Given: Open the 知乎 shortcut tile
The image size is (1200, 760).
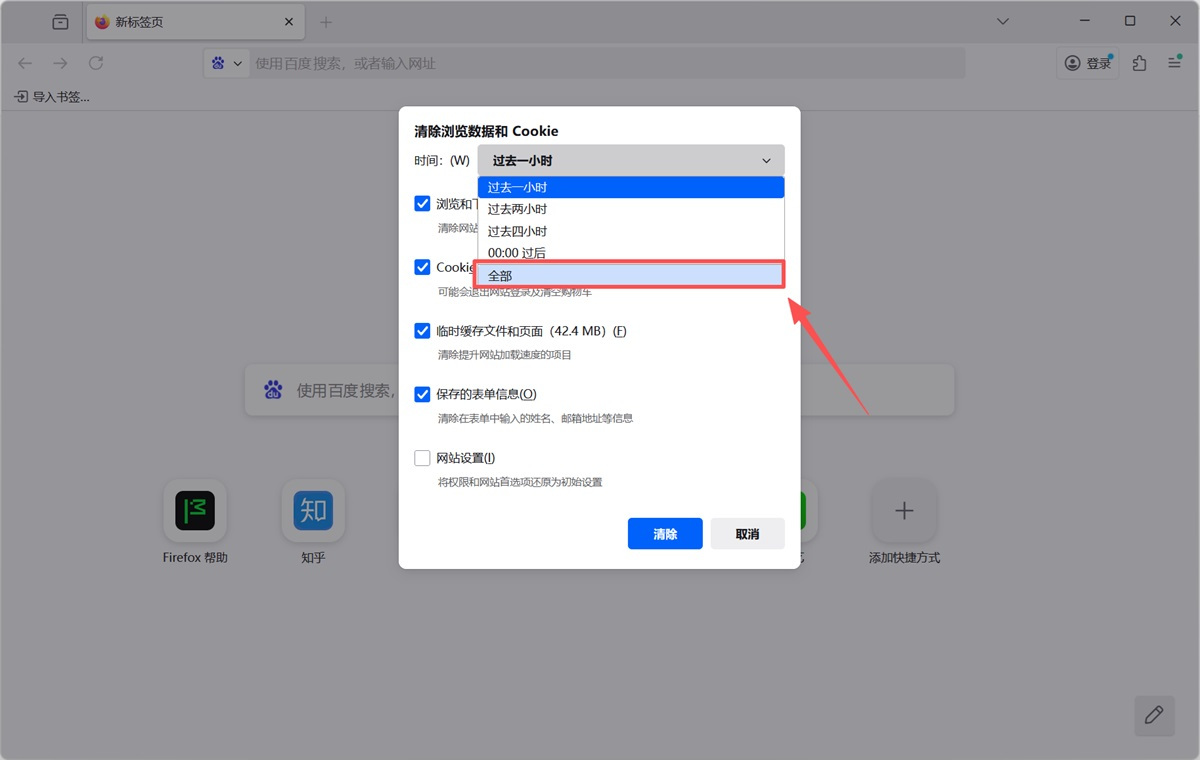Looking at the screenshot, I should (x=313, y=511).
